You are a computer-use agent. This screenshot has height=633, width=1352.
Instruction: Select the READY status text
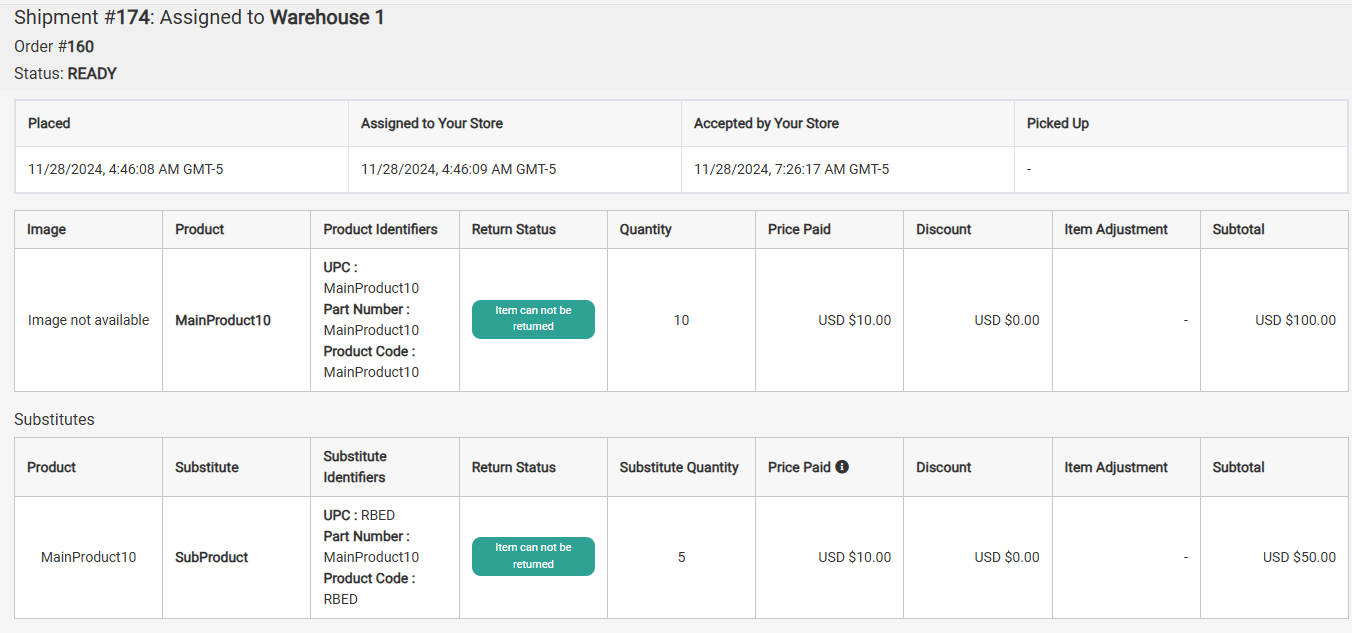point(92,73)
